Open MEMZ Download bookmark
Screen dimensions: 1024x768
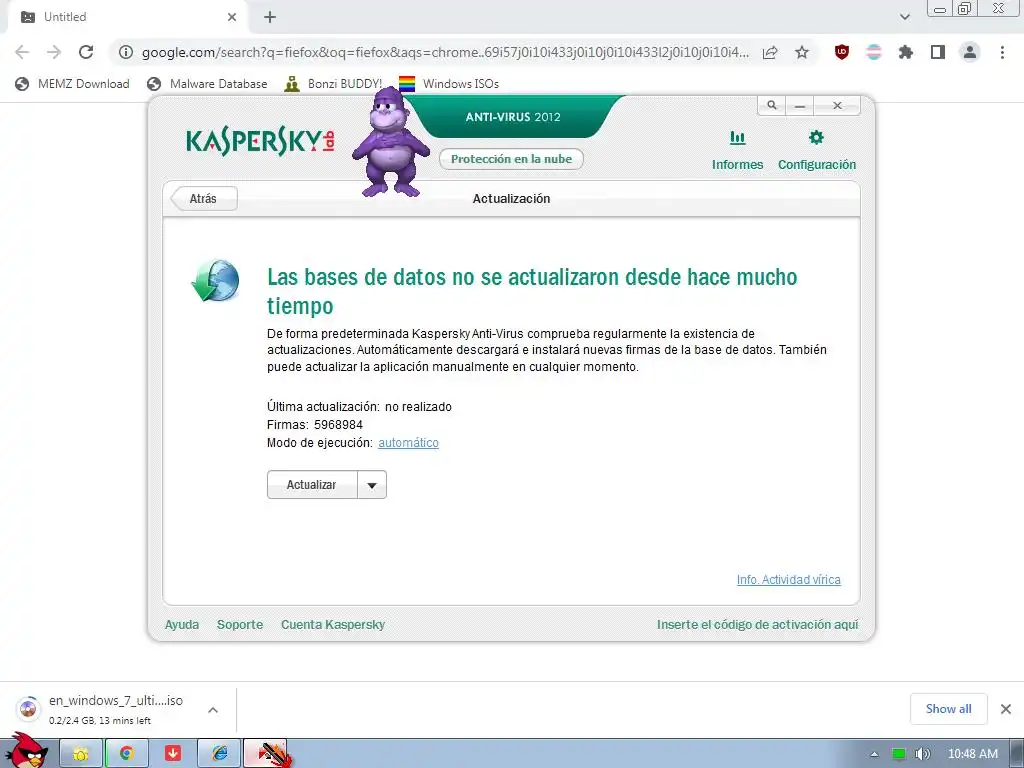pos(72,84)
